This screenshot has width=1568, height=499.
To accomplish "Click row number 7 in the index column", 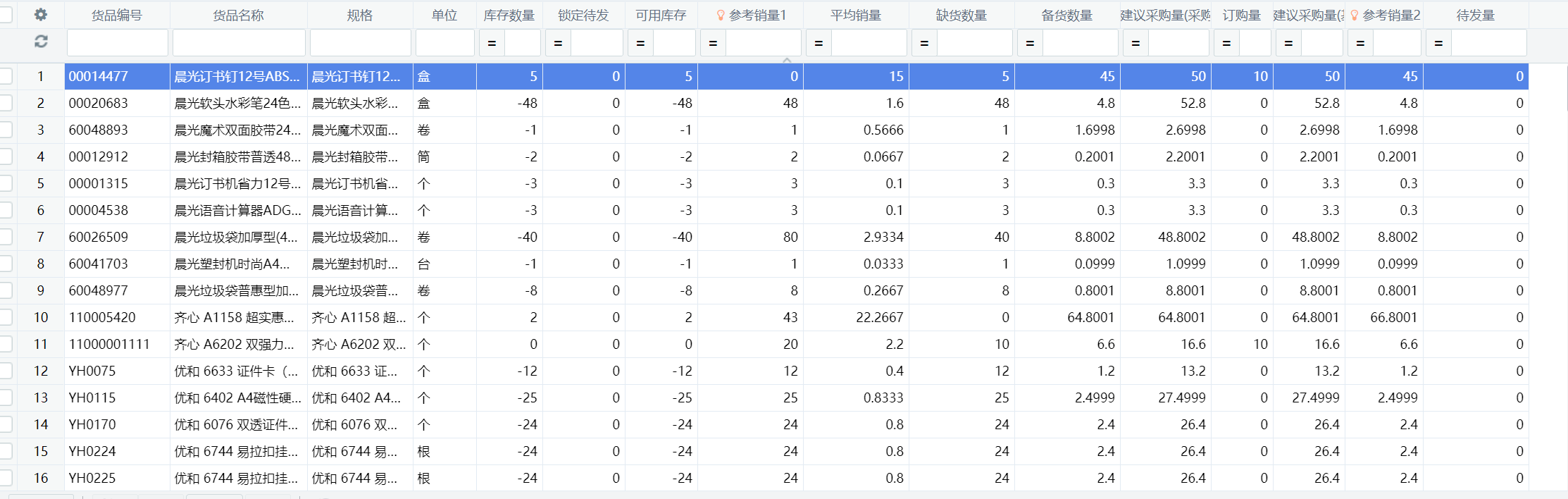I will [40, 237].
